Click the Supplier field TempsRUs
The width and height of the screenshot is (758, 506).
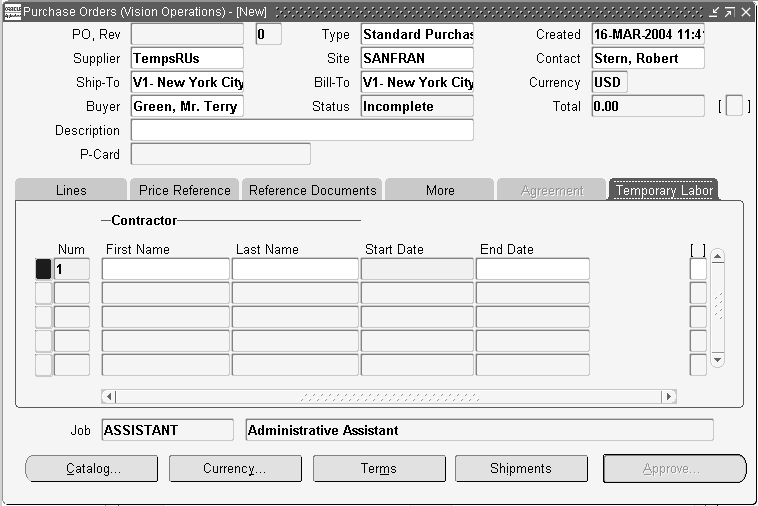pos(187,58)
